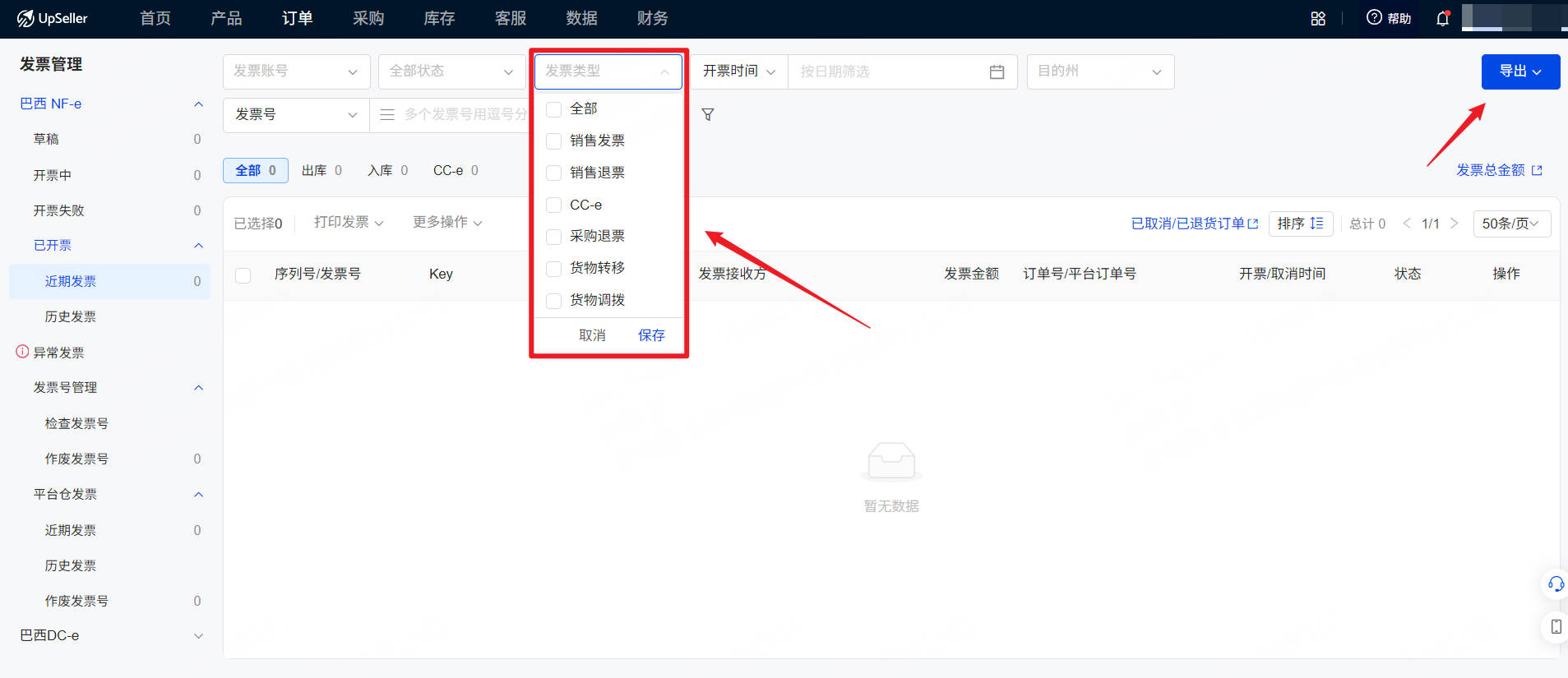Image resolution: width=1568 pixels, height=678 pixels.
Task: Click the date filter input field
Action: click(x=903, y=71)
